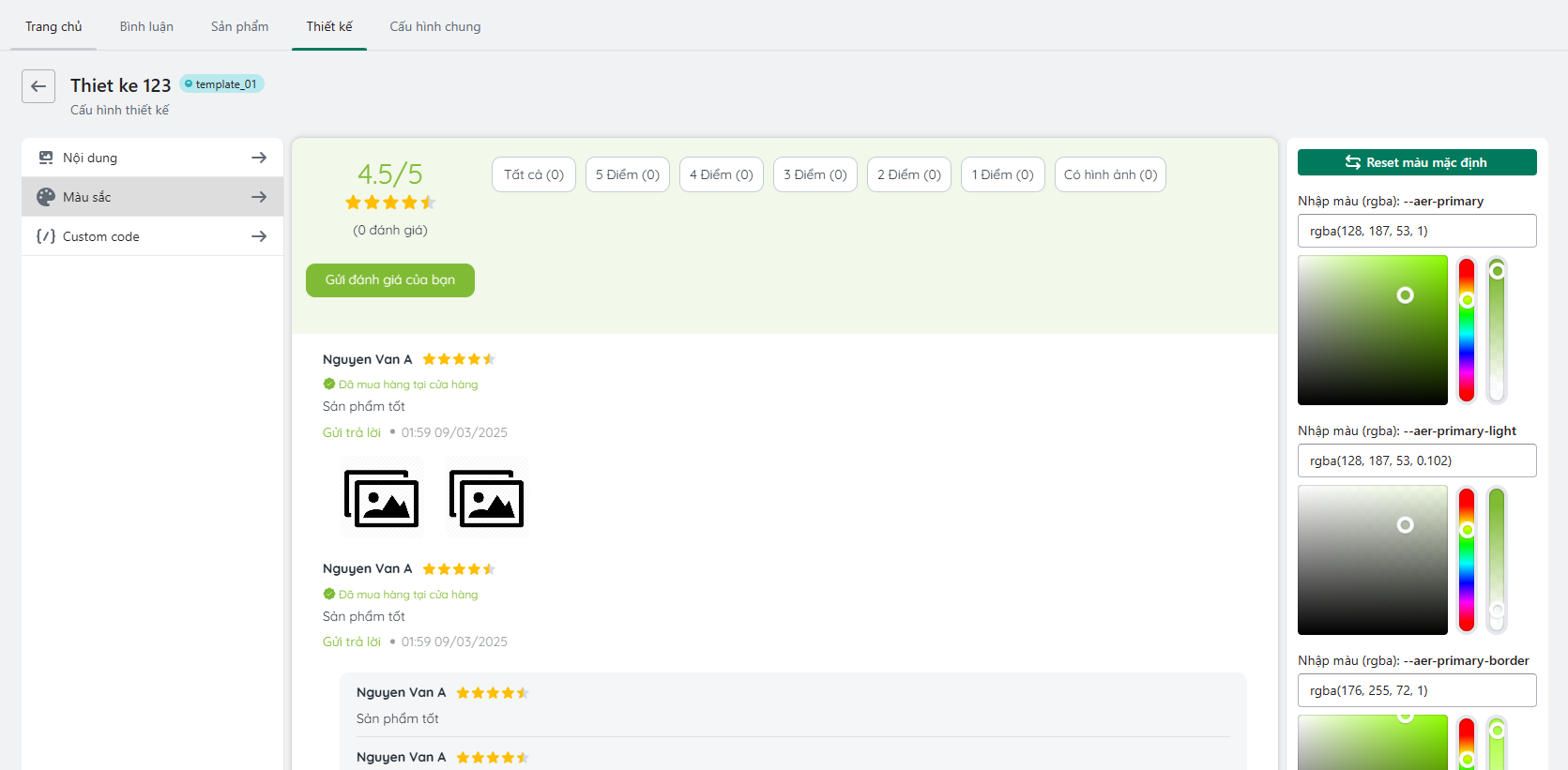
Task: Filter reviews by Tất cả (0)
Action: (533, 174)
